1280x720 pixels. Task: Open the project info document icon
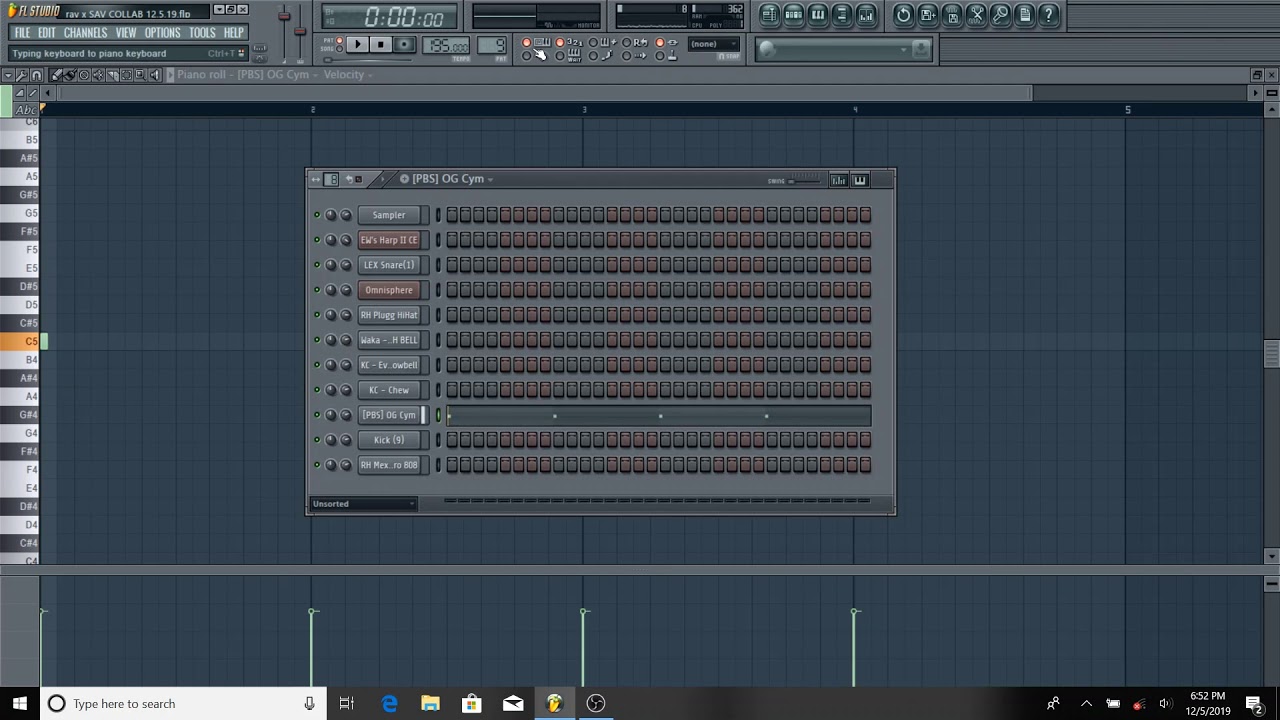click(1024, 15)
